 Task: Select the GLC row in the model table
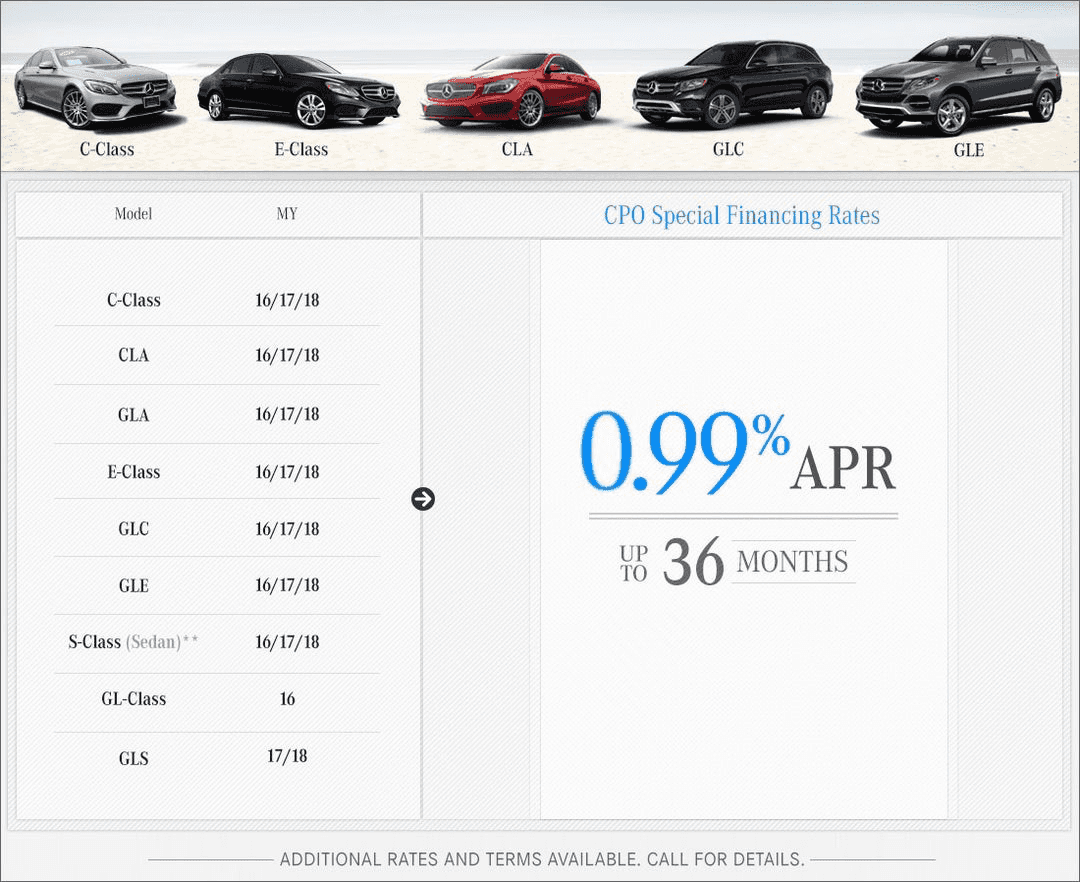tap(217, 528)
